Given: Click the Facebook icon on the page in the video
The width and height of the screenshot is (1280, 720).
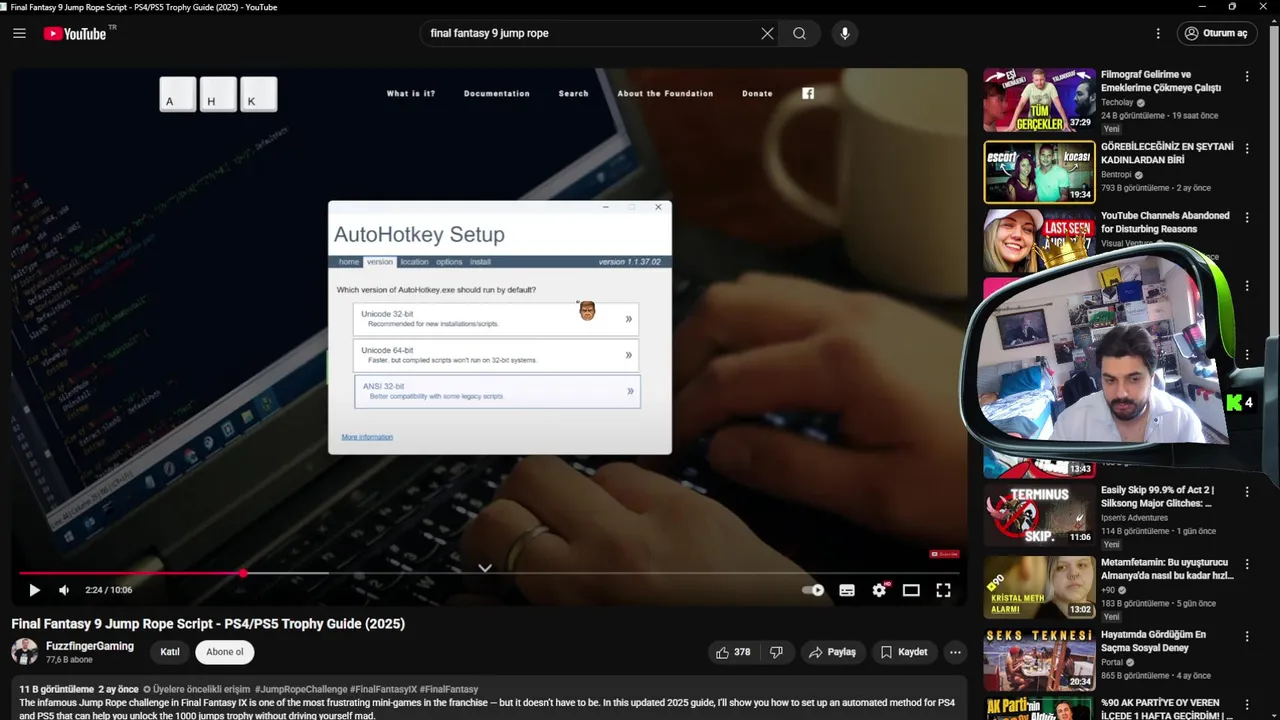Looking at the screenshot, I should click(808, 93).
